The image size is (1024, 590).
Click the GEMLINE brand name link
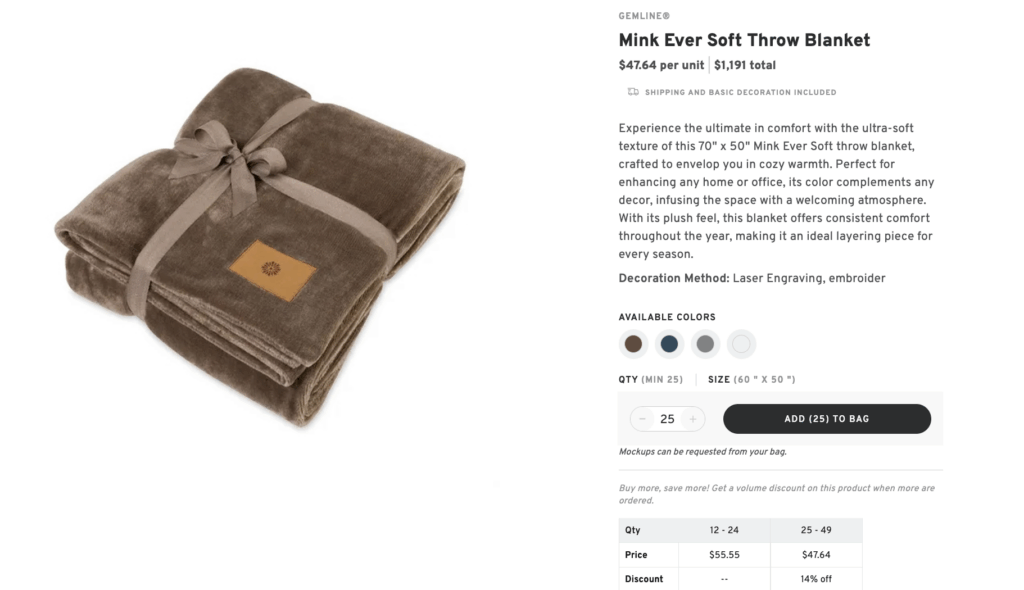tap(644, 16)
